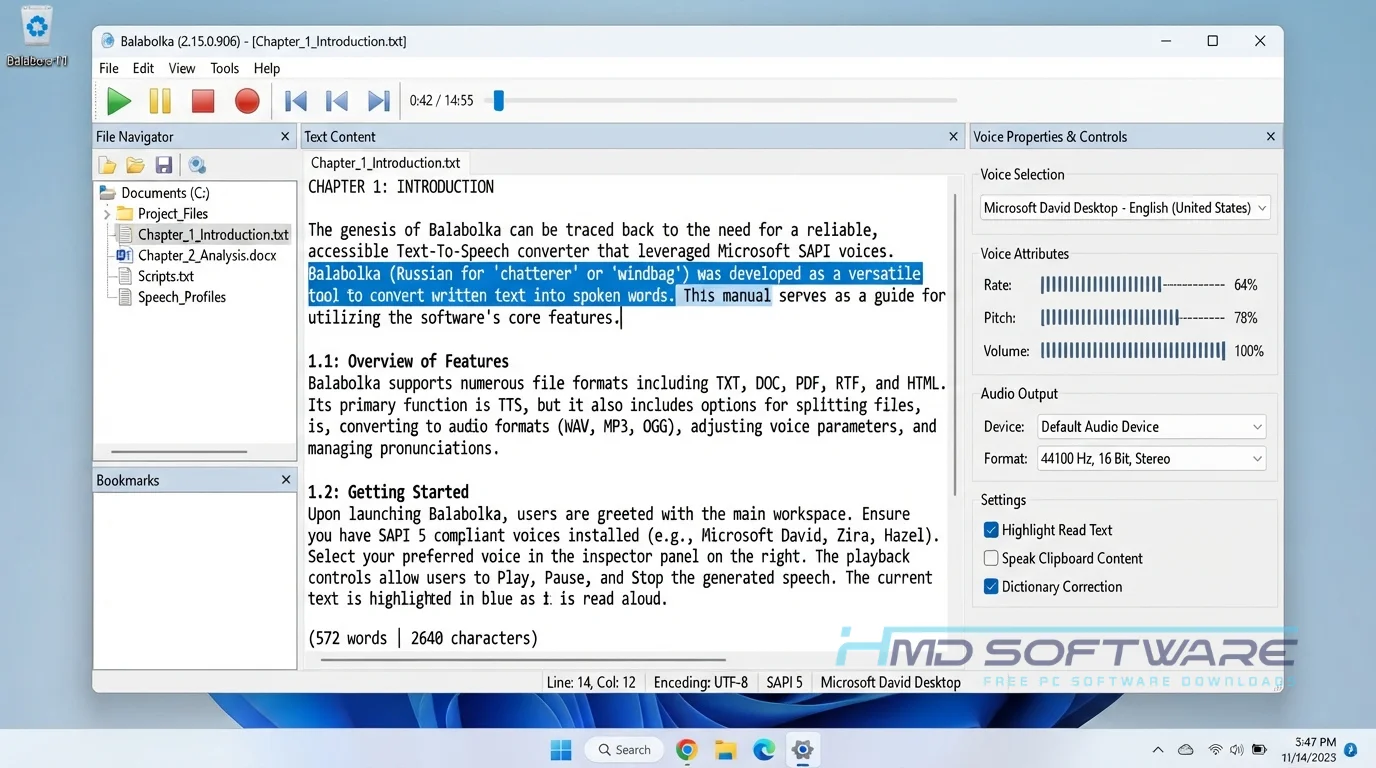Start reading with the green Play button
Screen dimensions: 1376x768
click(119, 101)
